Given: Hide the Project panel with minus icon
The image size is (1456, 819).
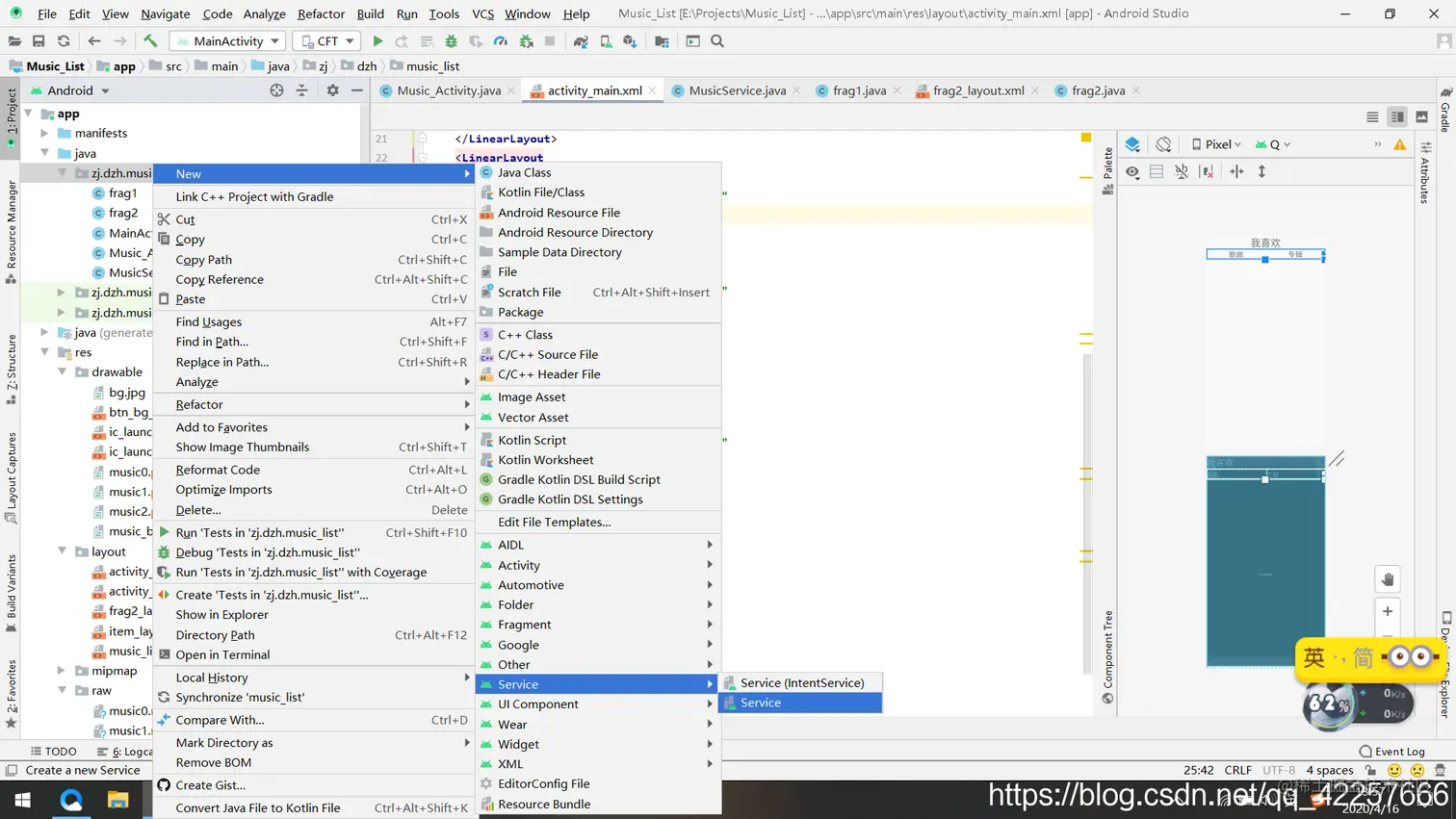Looking at the screenshot, I should coord(357,90).
